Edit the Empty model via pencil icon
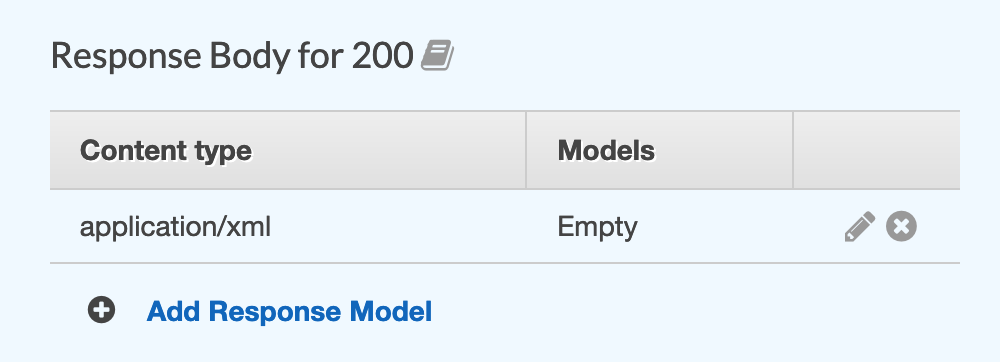This screenshot has width=1000, height=362. [860, 227]
